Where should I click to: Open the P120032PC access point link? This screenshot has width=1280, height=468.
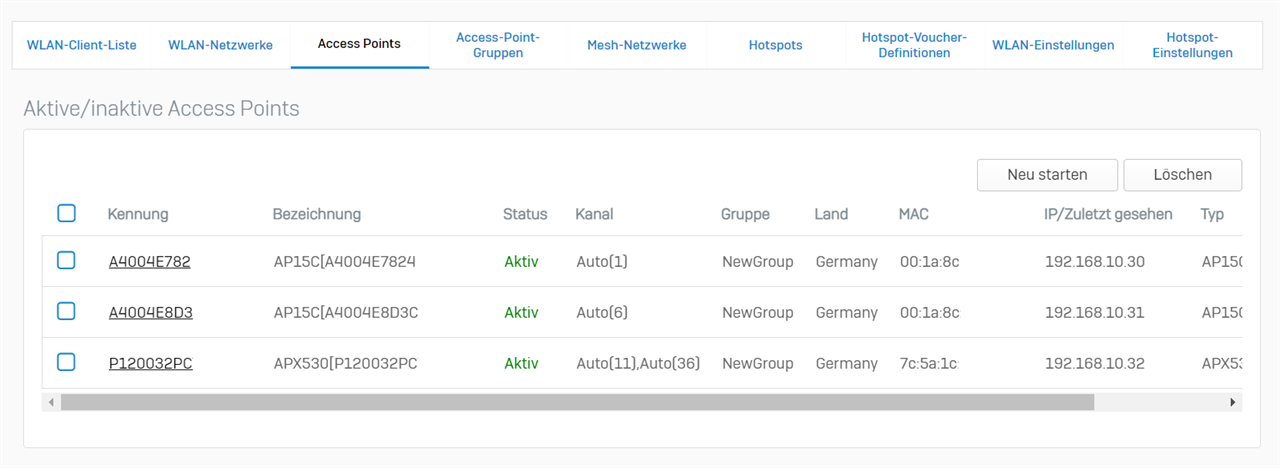150,364
